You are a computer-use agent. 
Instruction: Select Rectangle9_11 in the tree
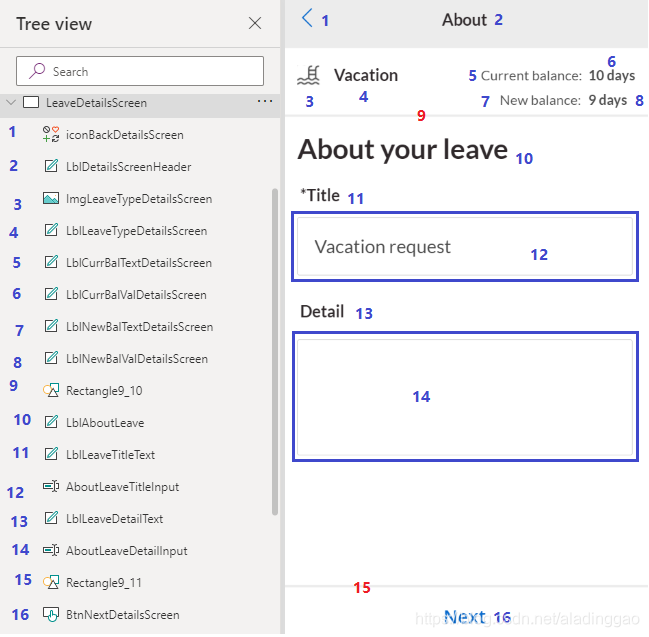point(103,582)
